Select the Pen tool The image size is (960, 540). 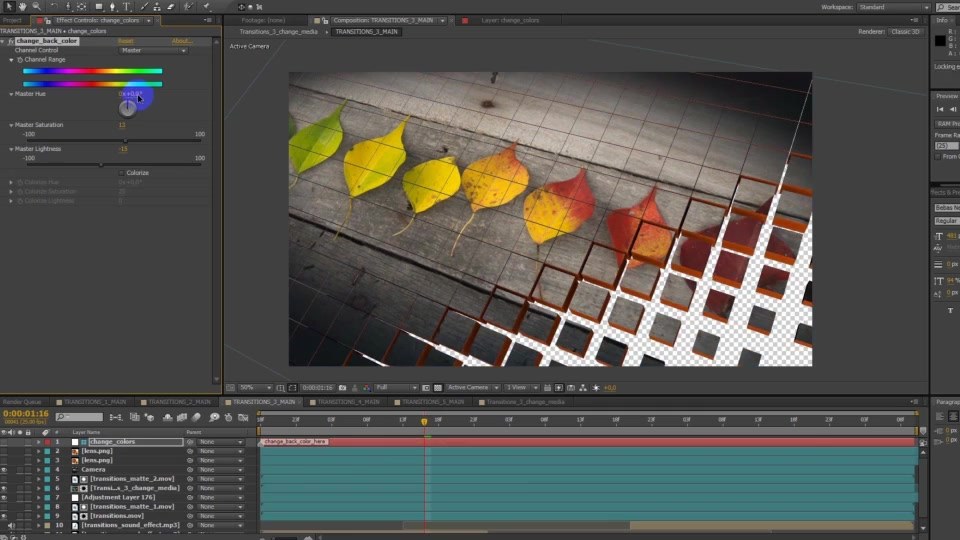pyautogui.click(x=113, y=7)
